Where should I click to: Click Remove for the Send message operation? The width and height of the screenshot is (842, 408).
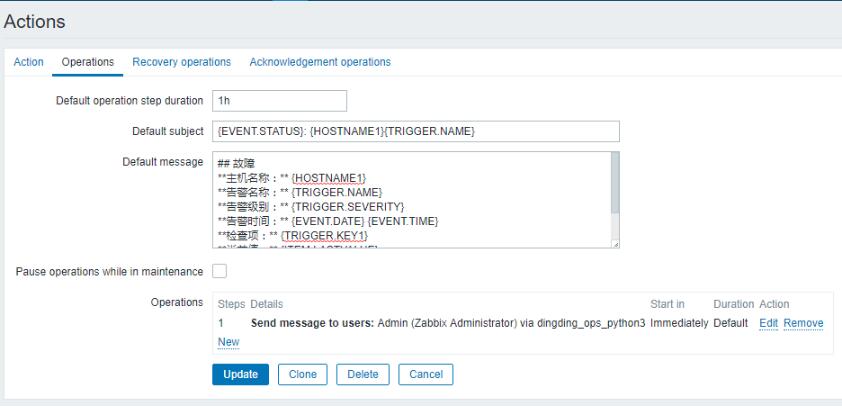point(803,323)
